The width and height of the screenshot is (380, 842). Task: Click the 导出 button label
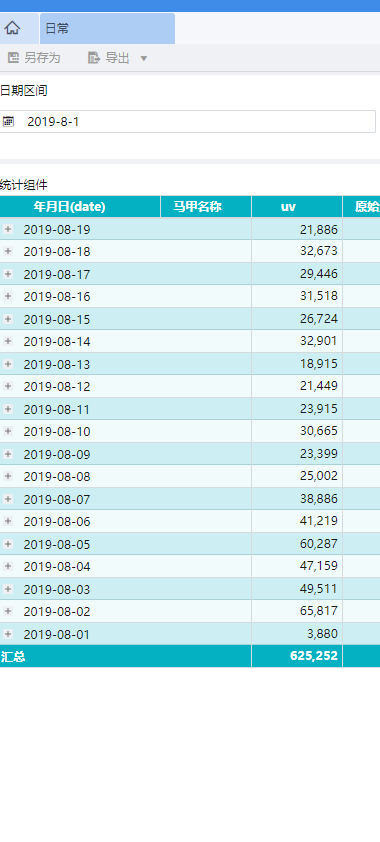point(118,58)
